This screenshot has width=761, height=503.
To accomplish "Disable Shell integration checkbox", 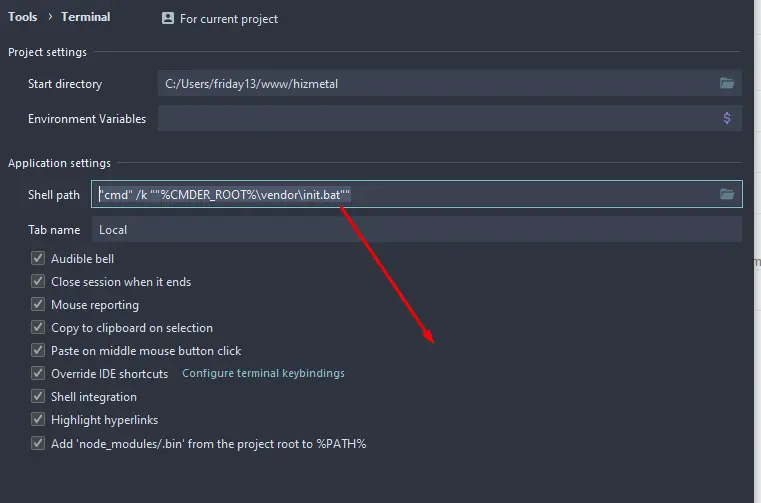I will pos(38,396).
